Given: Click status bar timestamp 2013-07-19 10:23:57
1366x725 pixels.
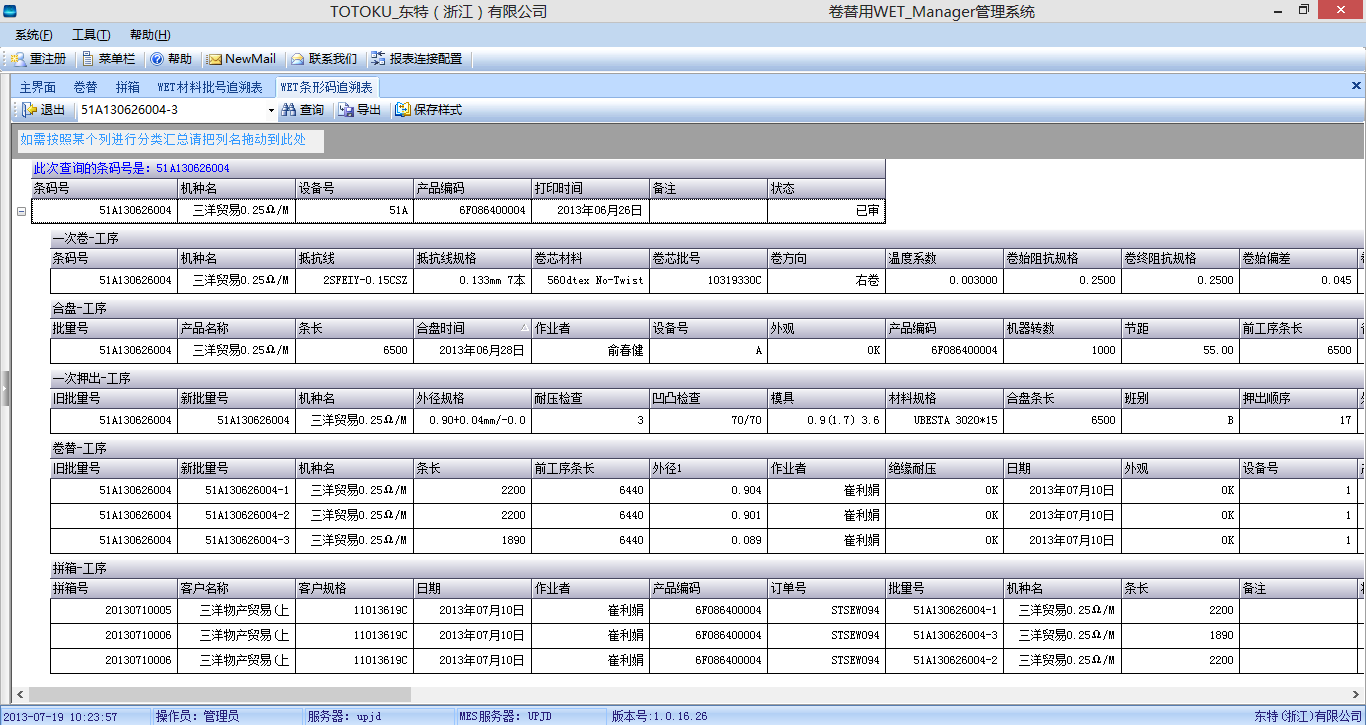Looking at the screenshot, I should (x=61, y=717).
